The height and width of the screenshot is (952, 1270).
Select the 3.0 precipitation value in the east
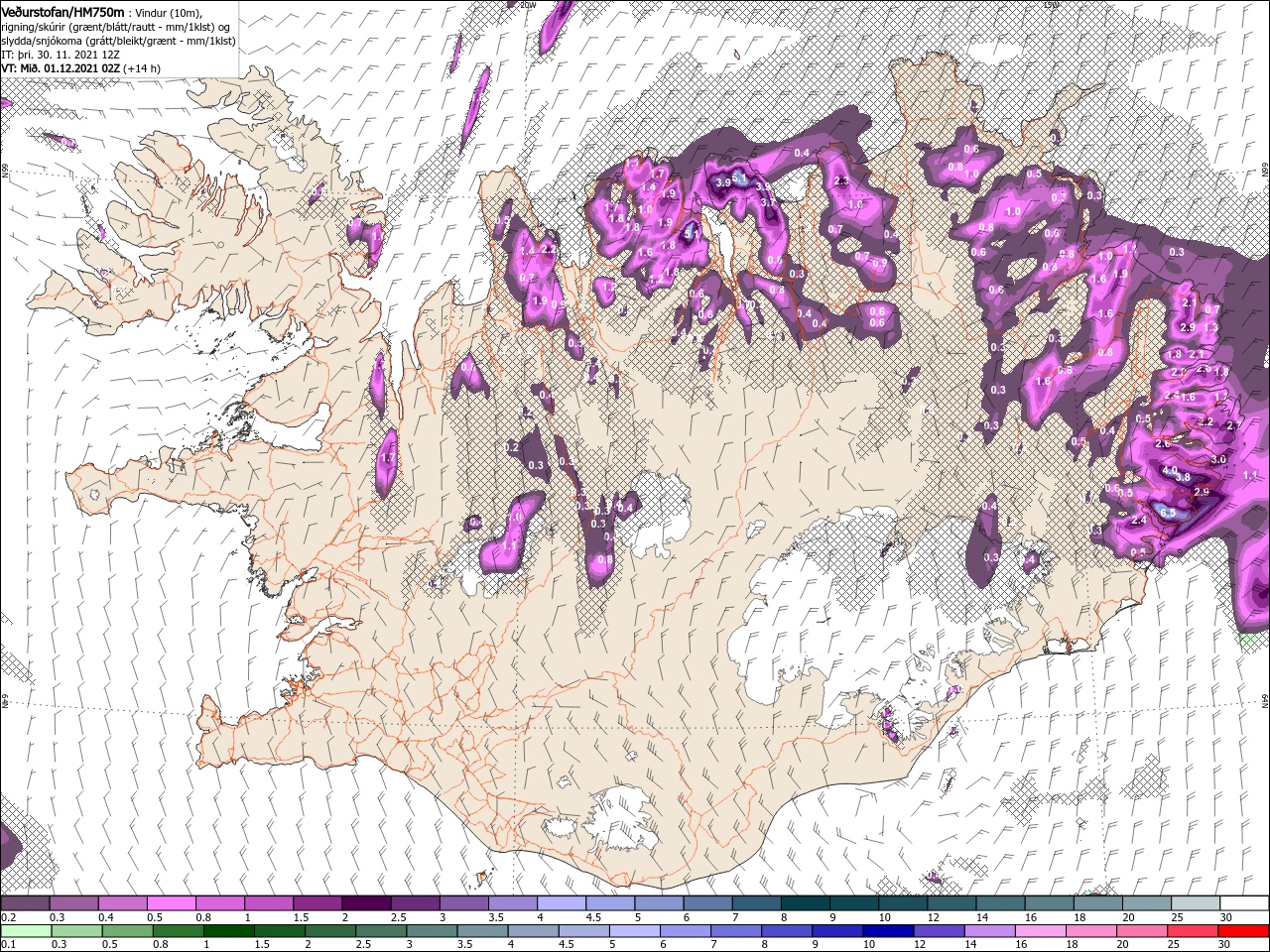[1218, 459]
